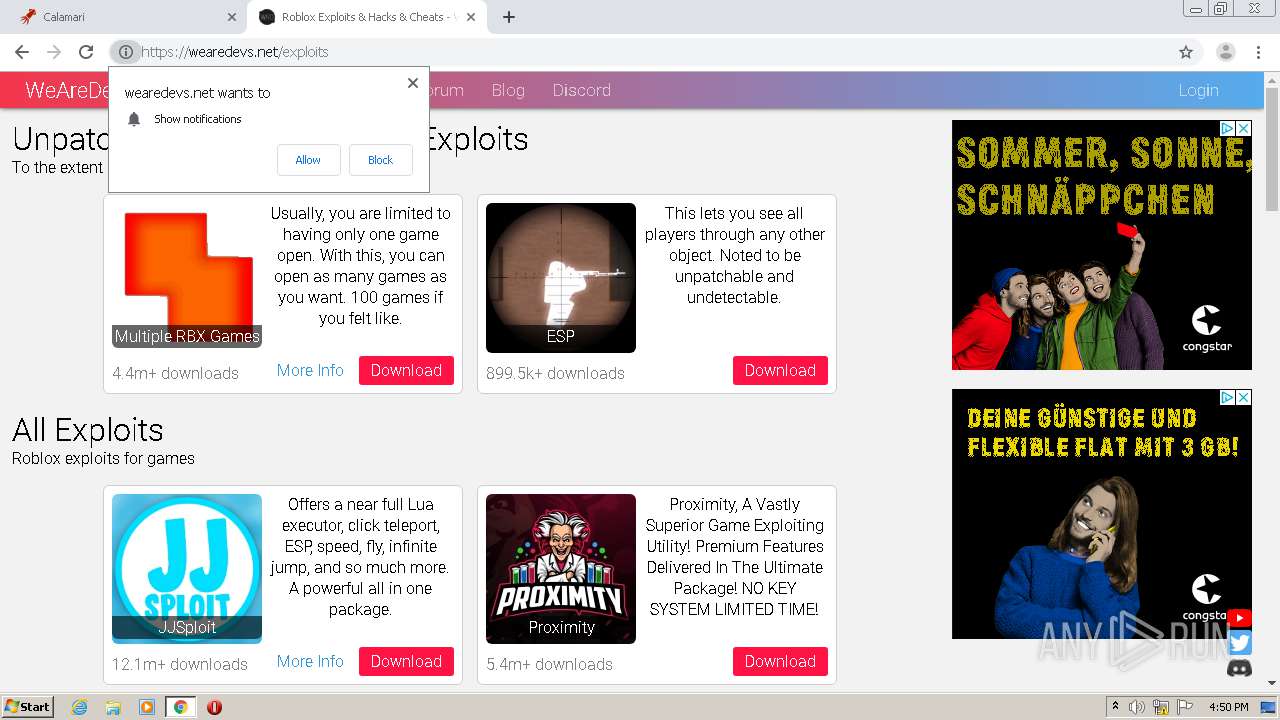Image resolution: width=1280 pixels, height=720 pixels.
Task: Select Chrome in the taskbar
Action: point(180,707)
